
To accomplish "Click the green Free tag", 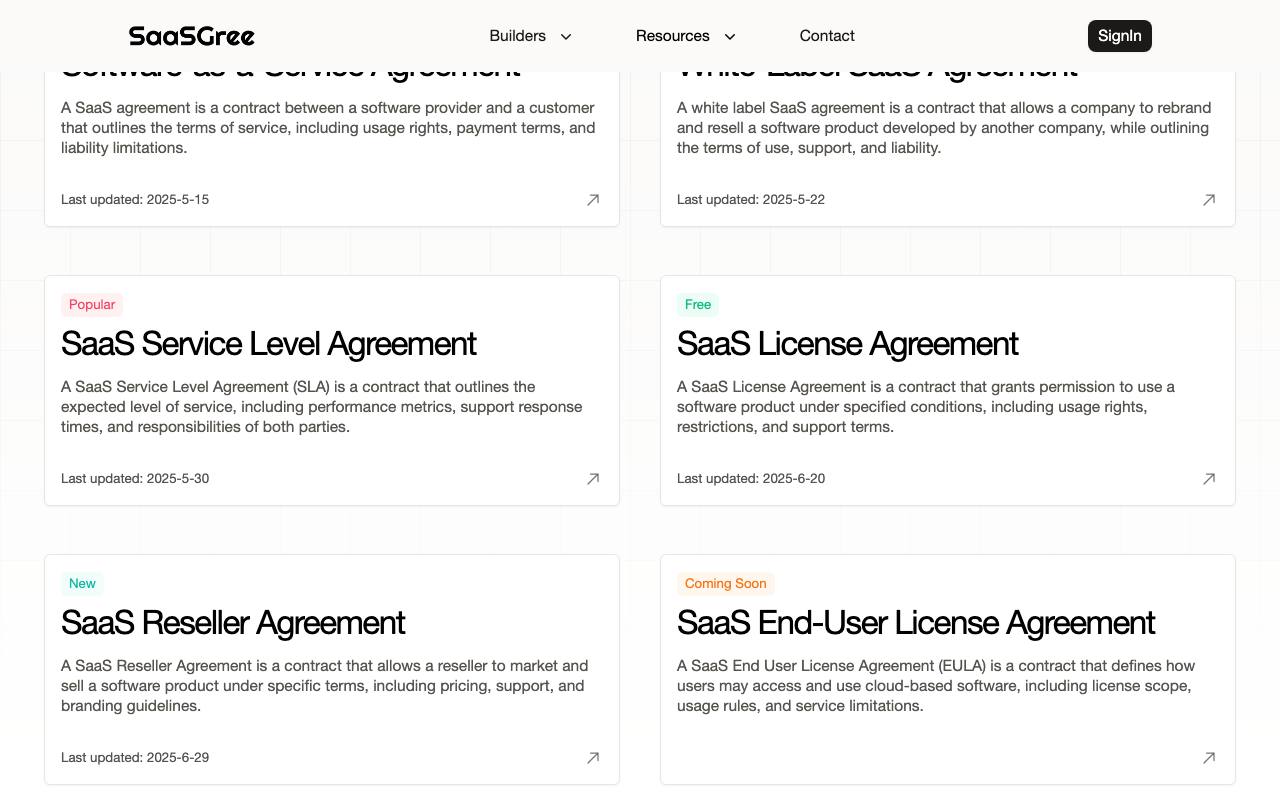I will coord(698,305).
